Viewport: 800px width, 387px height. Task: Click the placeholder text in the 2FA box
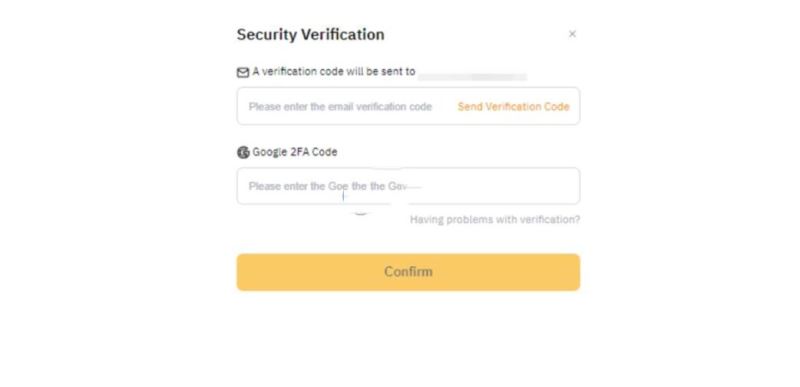(x=335, y=186)
